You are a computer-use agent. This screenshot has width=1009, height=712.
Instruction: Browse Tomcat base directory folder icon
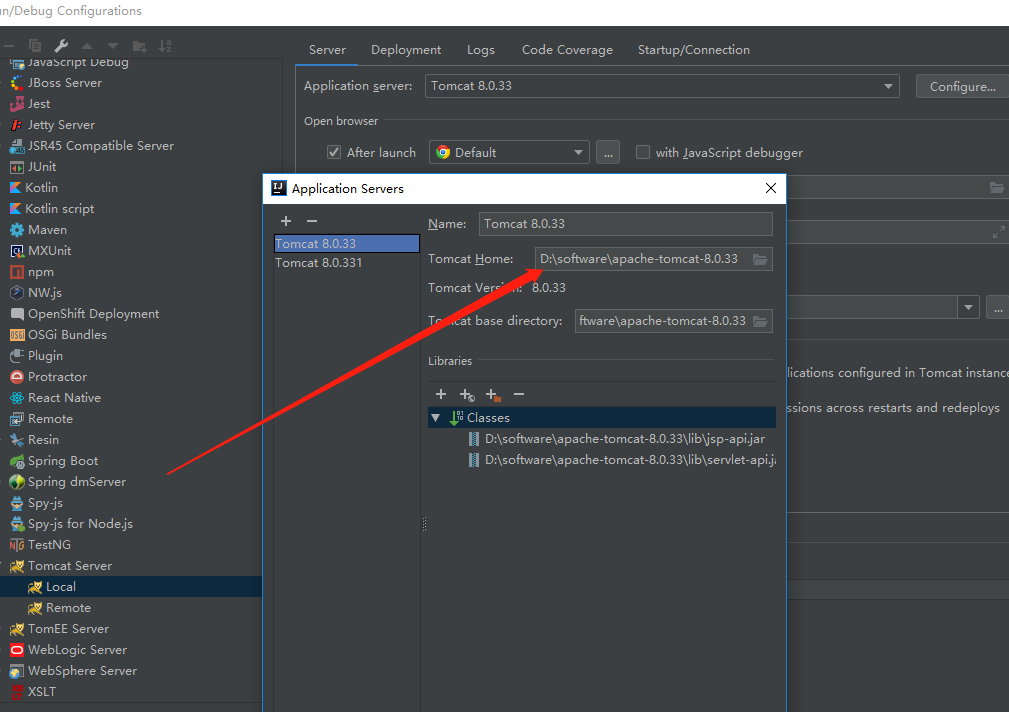click(760, 321)
